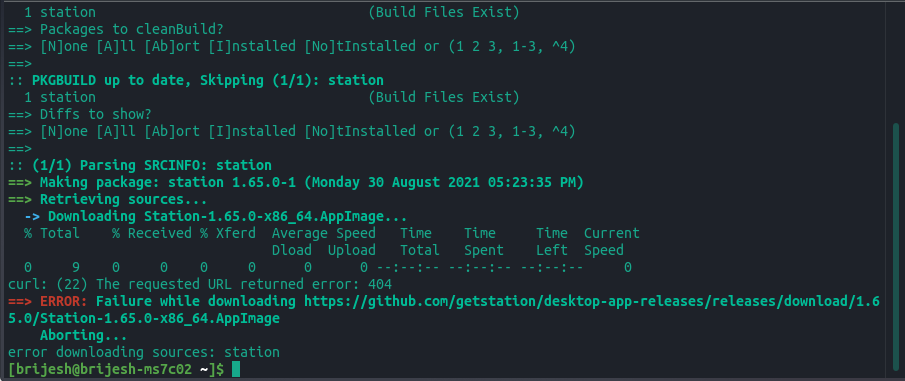Click the blue arrow before Downloading

(32, 217)
